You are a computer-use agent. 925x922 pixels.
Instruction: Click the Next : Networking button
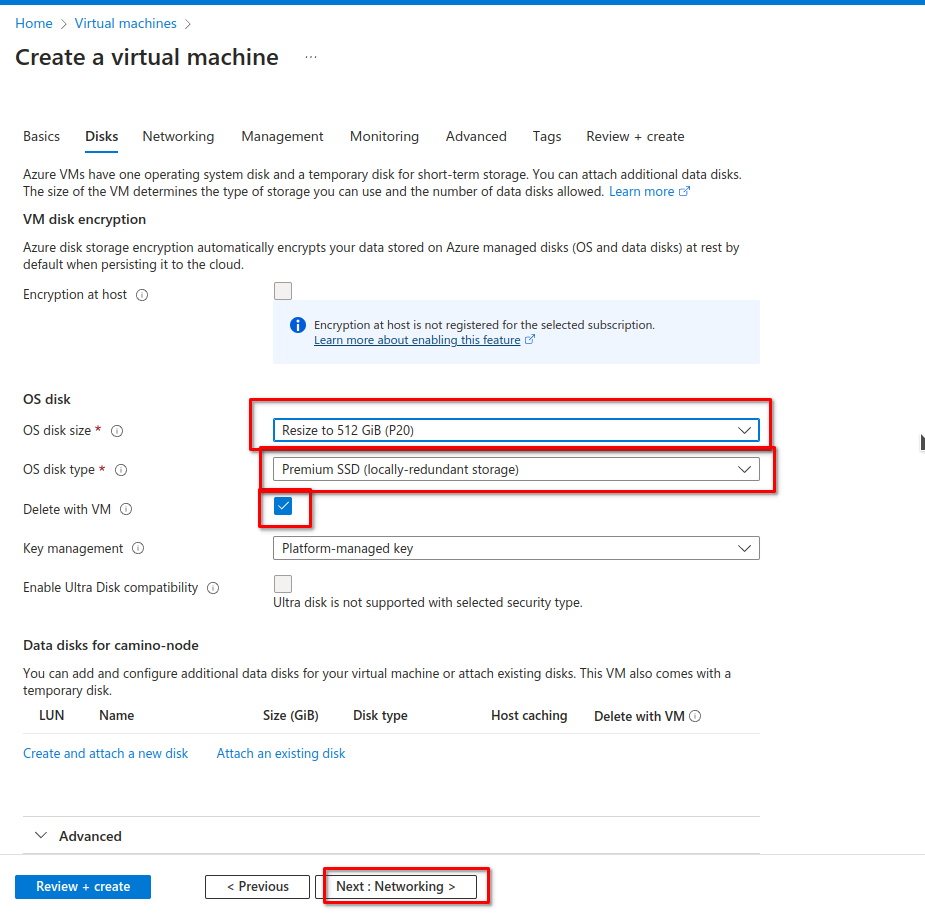pos(396,887)
